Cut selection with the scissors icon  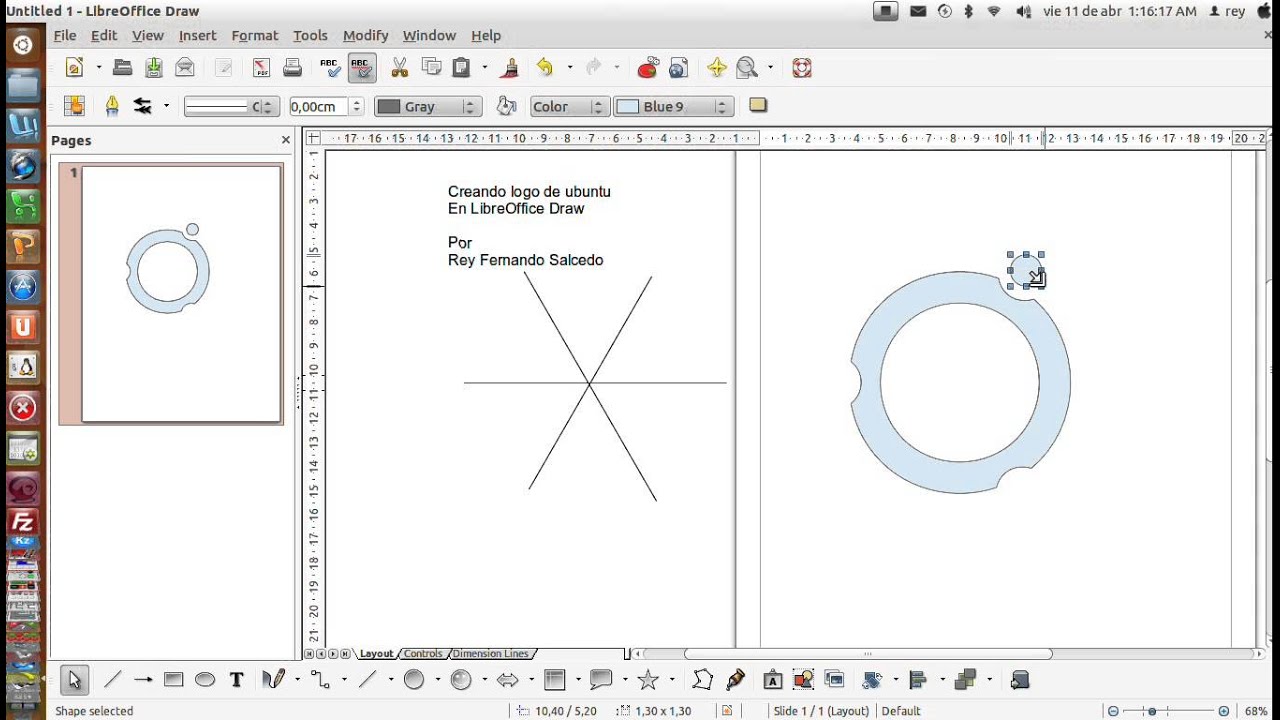(x=400, y=68)
